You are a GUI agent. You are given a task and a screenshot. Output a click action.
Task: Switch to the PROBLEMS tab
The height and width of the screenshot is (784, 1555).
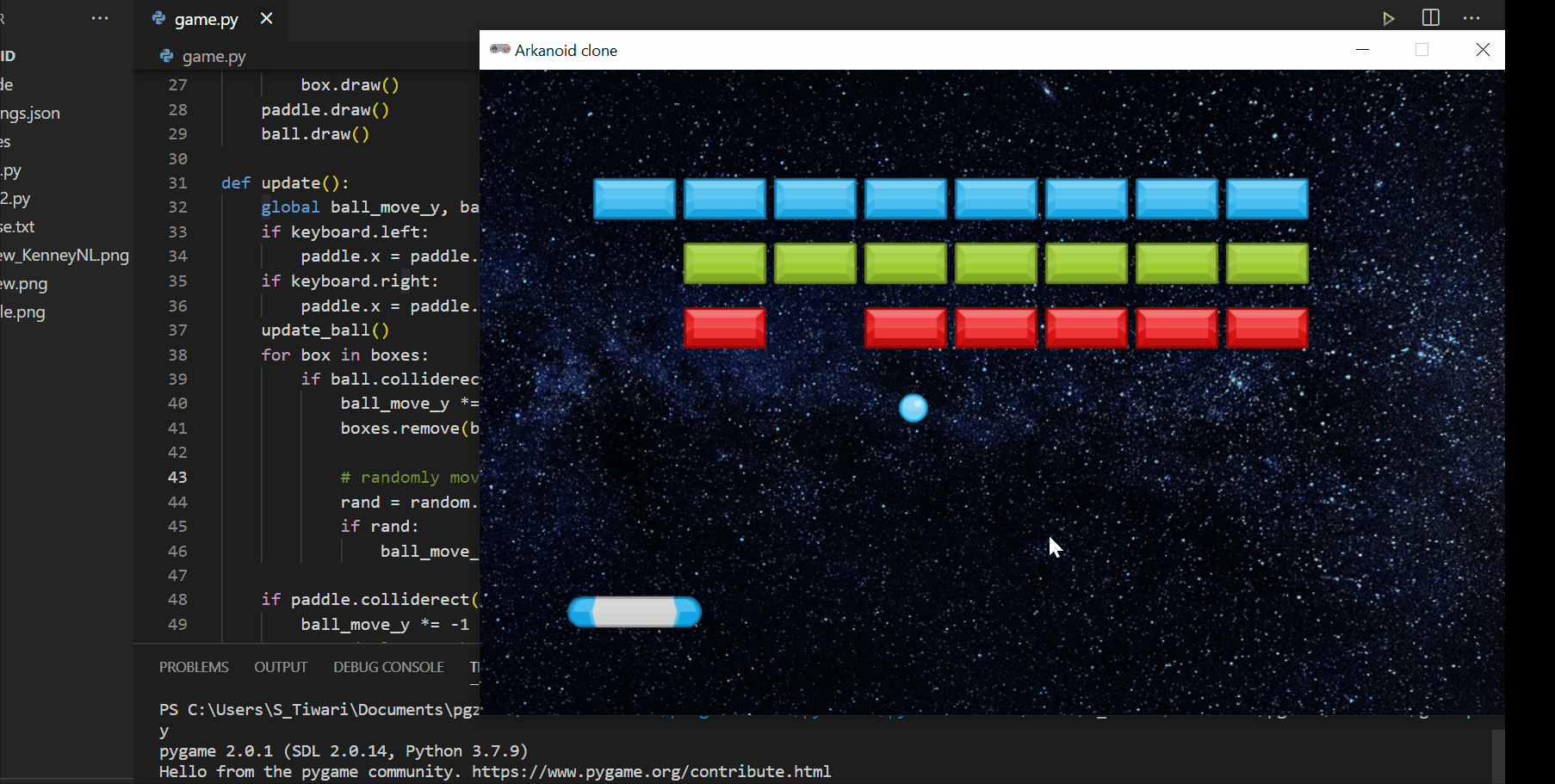coord(193,666)
